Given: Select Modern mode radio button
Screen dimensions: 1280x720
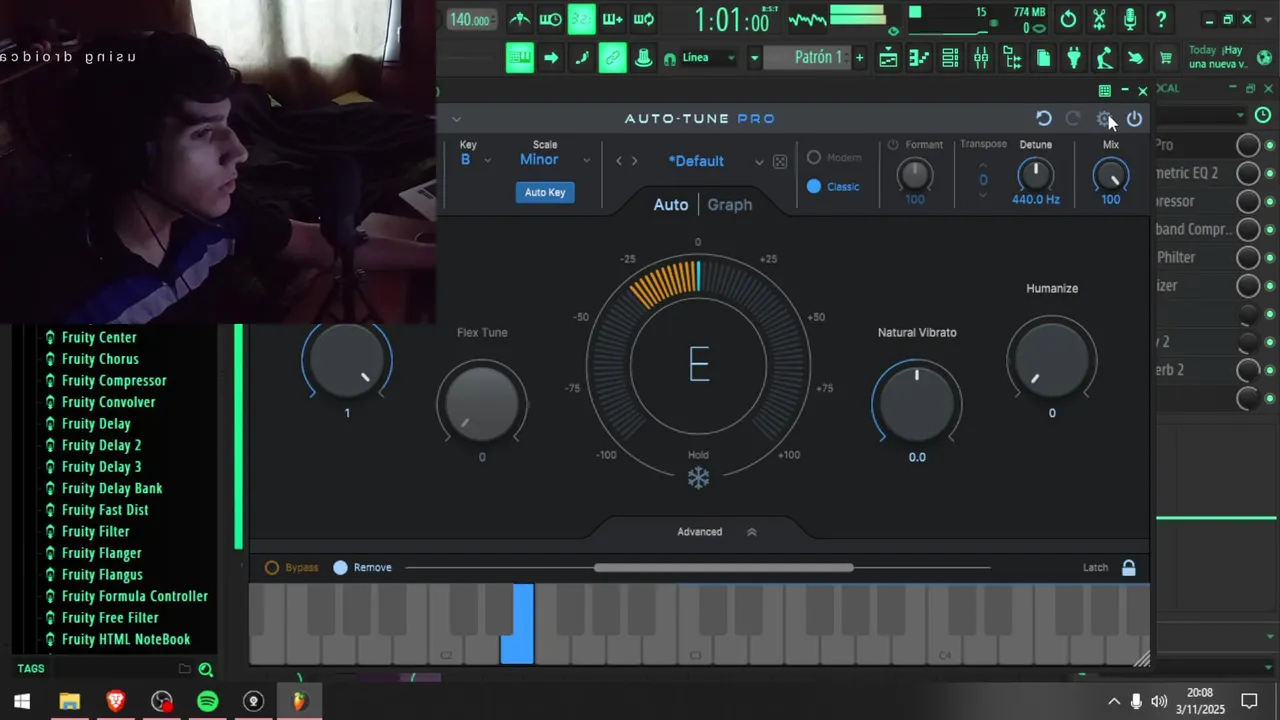Looking at the screenshot, I should pos(814,158).
